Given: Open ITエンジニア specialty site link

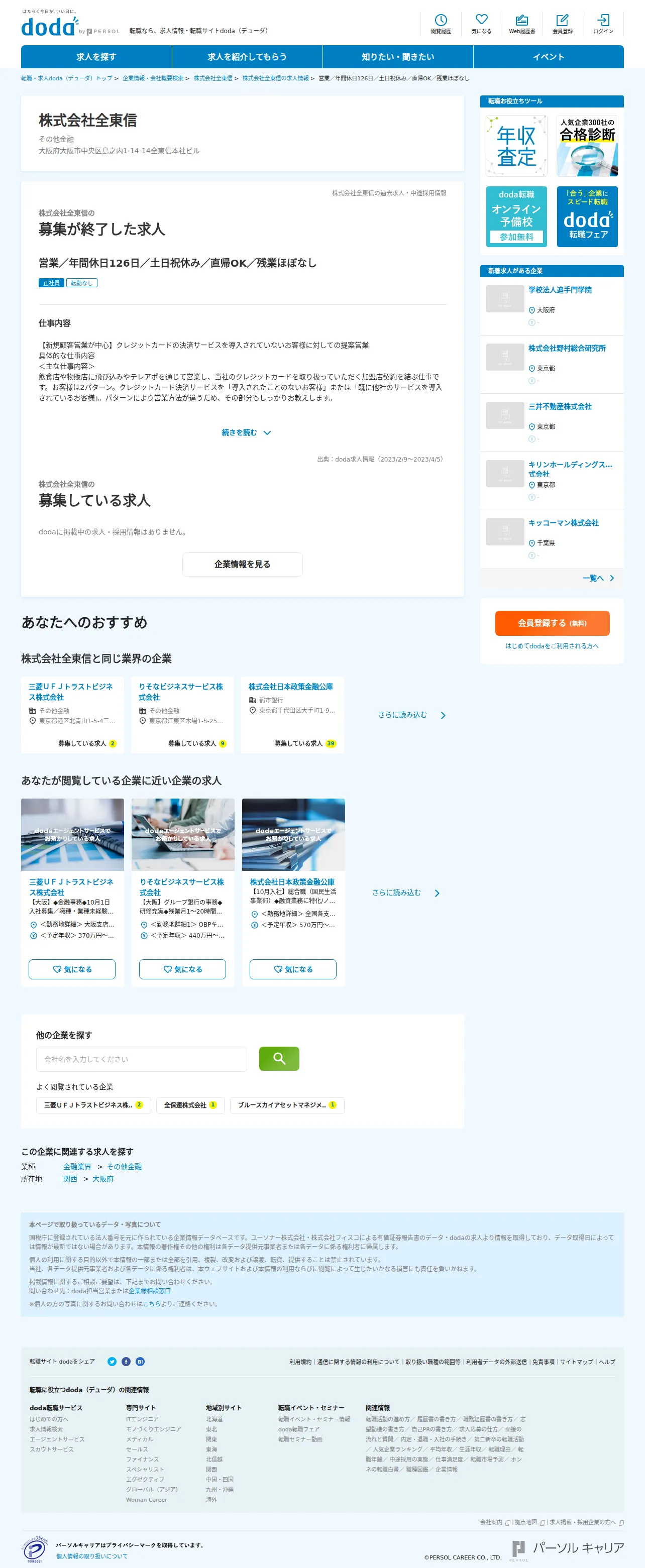Looking at the screenshot, I should pyautogui.click(x=143, y=1419).
